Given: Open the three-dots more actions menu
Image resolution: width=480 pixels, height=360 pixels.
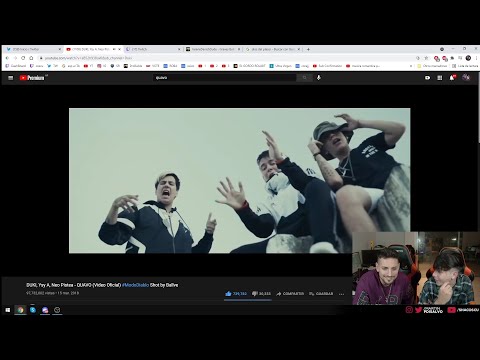Looking at the screenshot, I should tap(341, 294).
